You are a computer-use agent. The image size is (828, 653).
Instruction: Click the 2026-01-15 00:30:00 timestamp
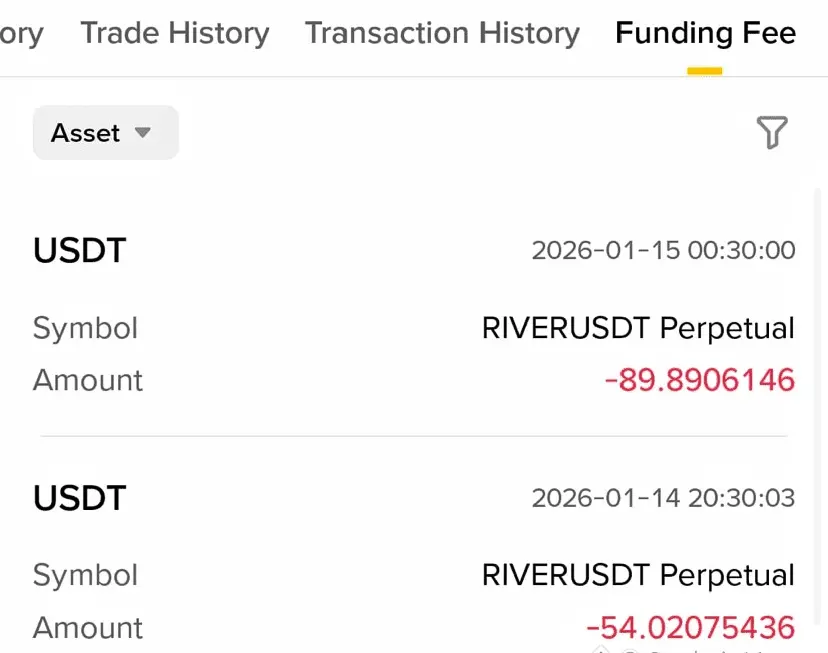point(663,250)
